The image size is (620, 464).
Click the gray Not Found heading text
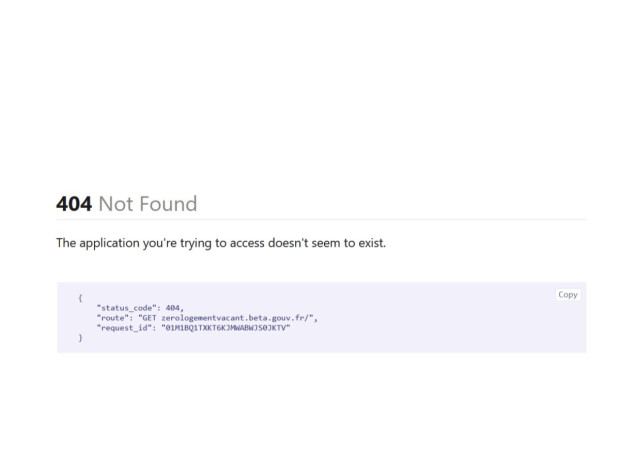pos(147,204)
